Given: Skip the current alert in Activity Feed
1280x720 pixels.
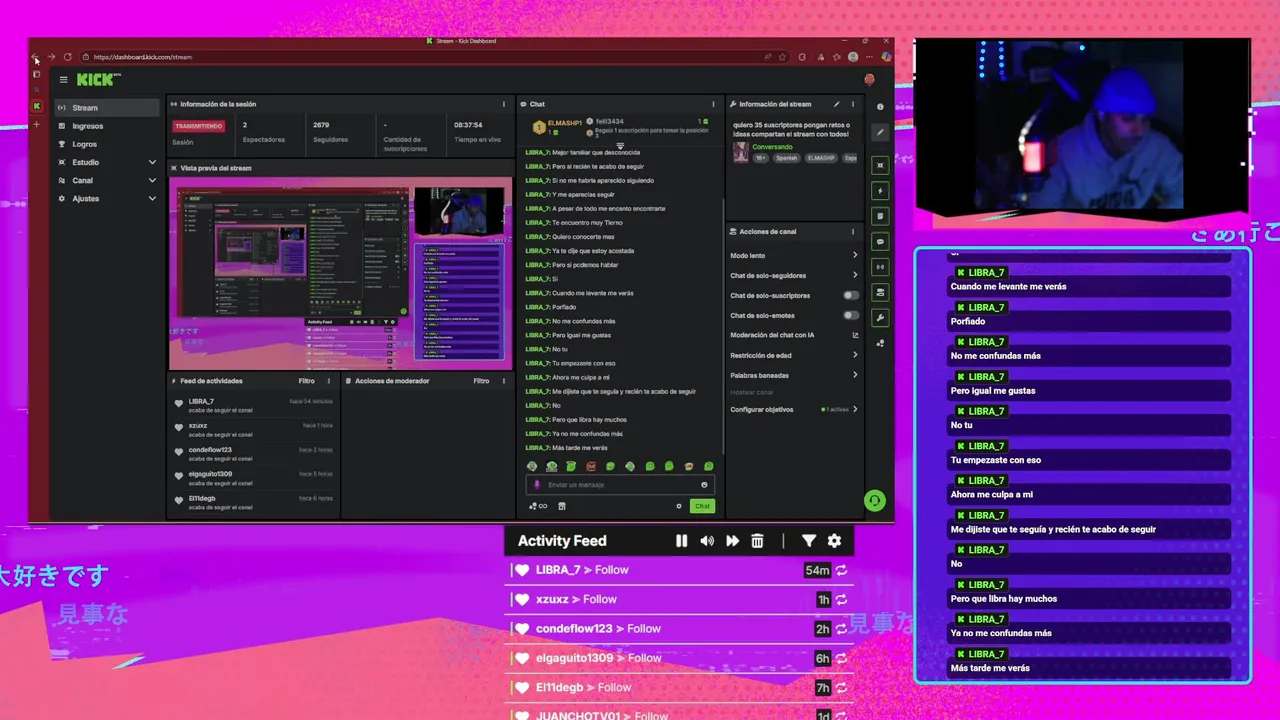Looking at the screenshot, I should pos(732,541).
